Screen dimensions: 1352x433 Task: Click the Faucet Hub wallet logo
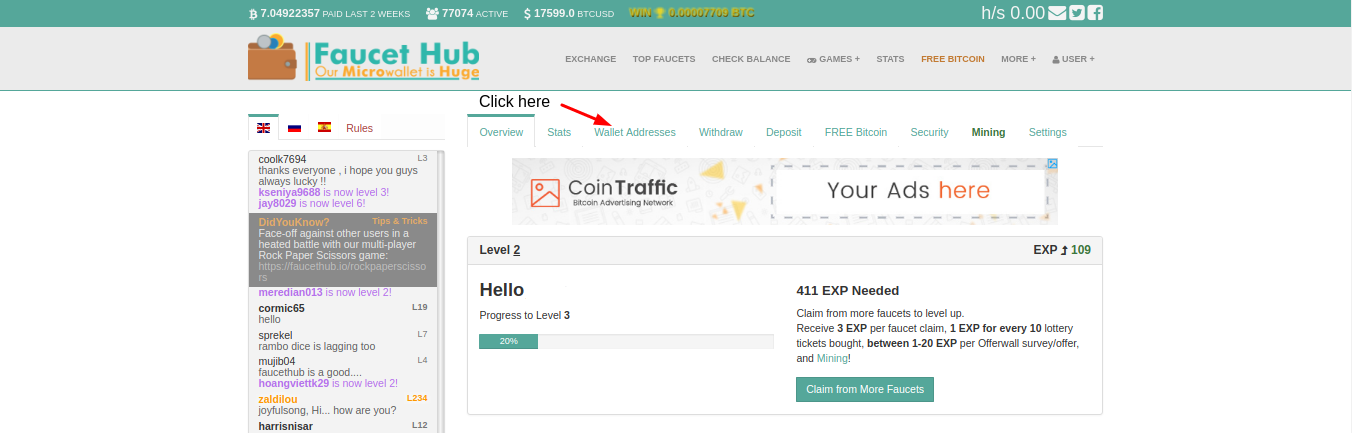(364, 58)
